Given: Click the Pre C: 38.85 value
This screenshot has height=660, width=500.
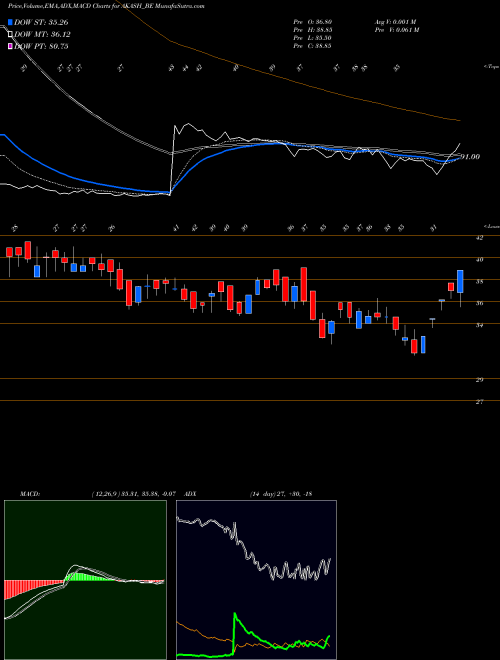Looking at the screenshot, I should pyautogui.click(x=313, y=45).
